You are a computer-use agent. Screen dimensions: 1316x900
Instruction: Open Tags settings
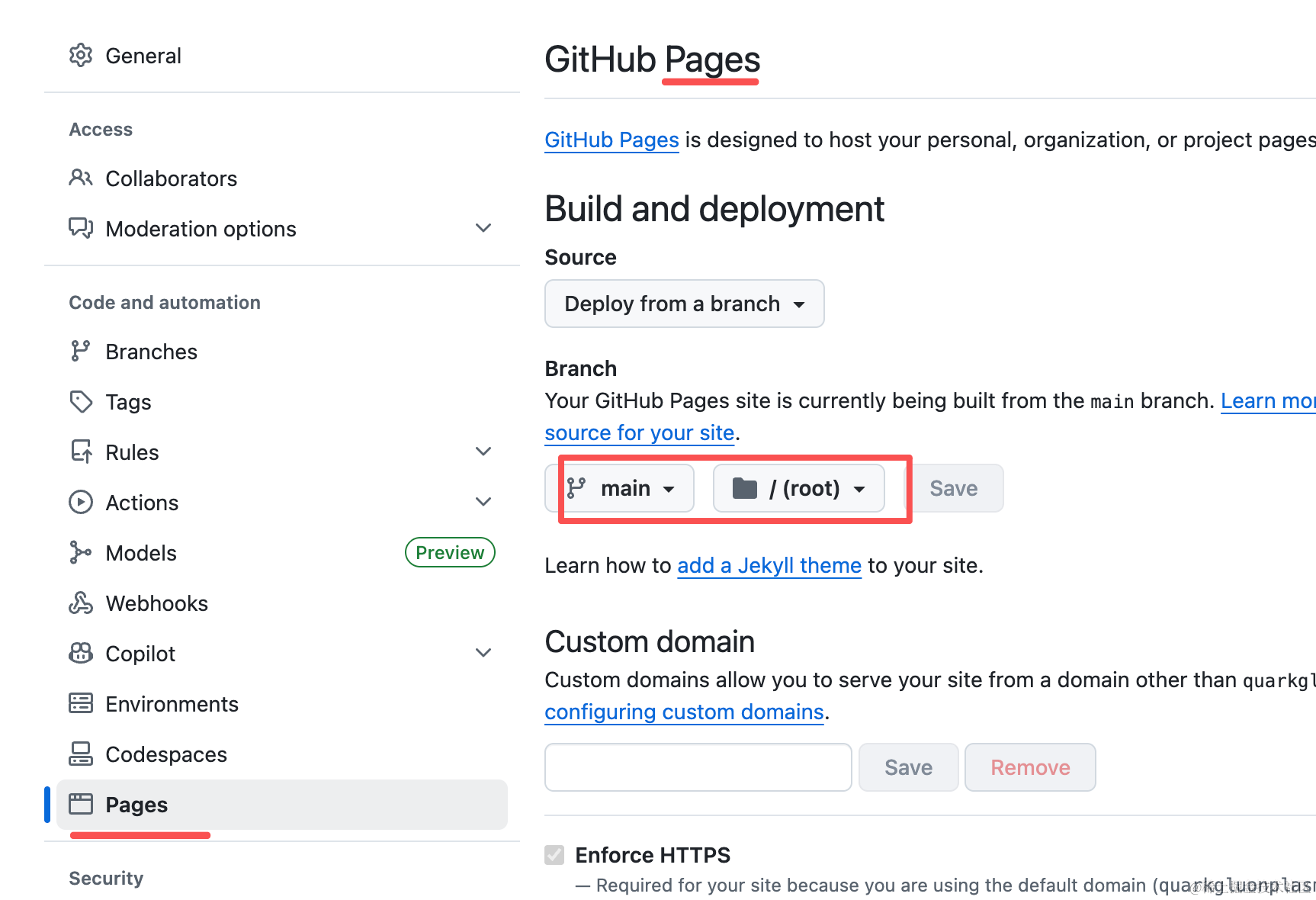(x=282, y=401)
